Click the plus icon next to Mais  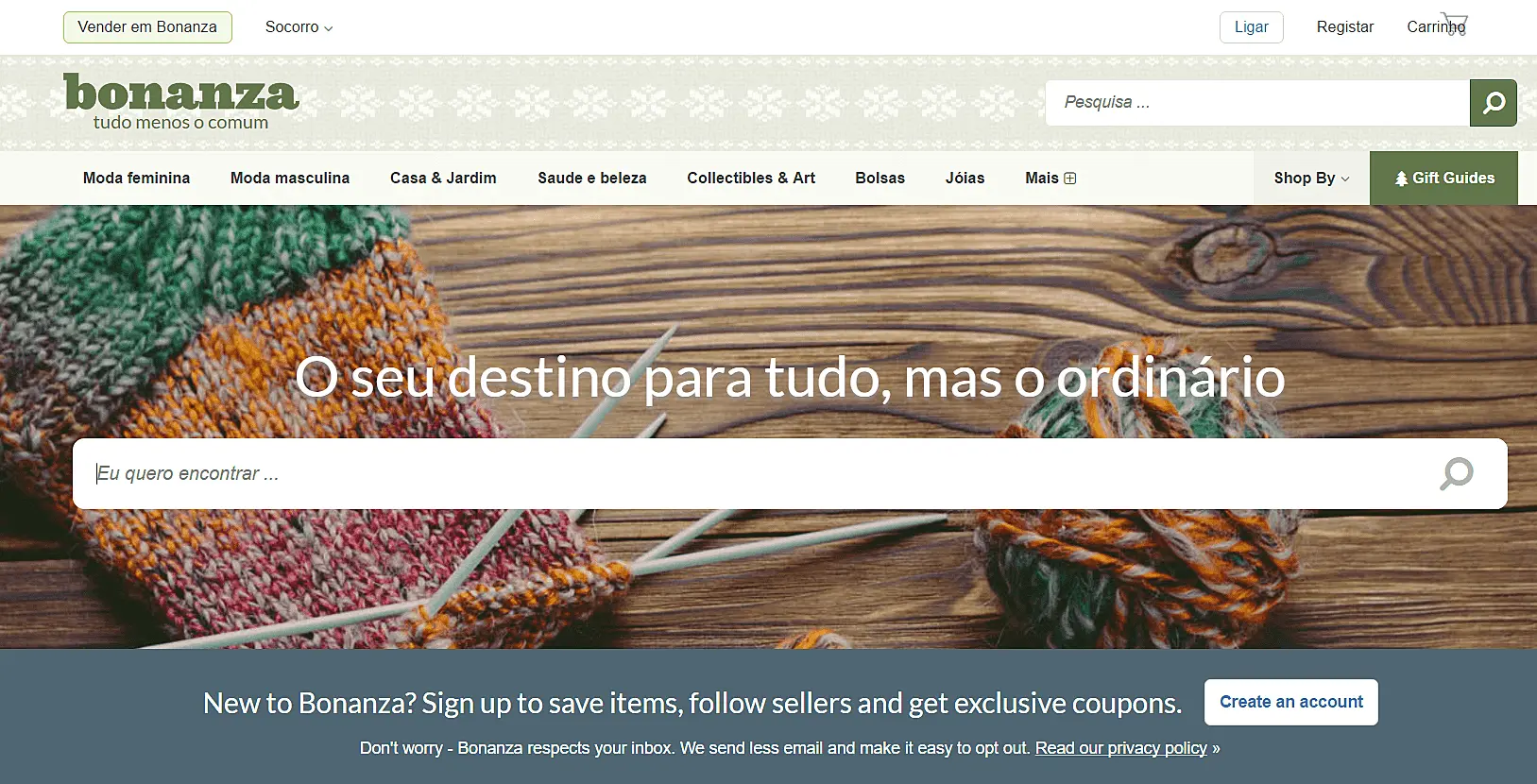coord(1070,179)
